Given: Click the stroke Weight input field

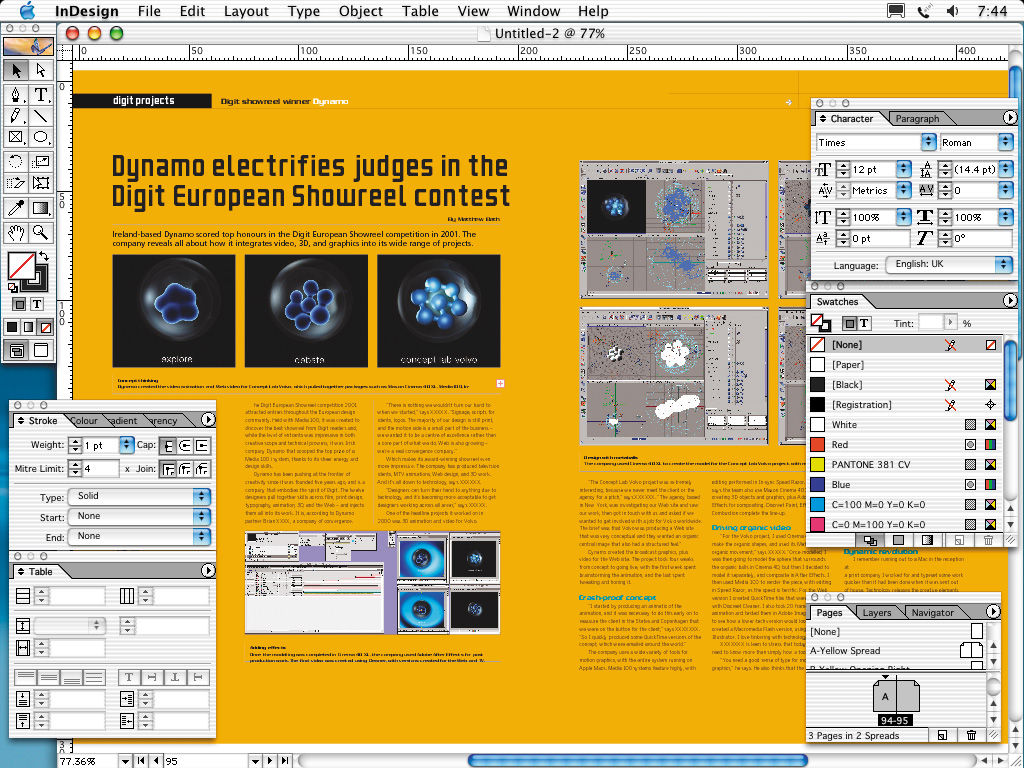Looking at the screenshot, I should tap(101, 445).
